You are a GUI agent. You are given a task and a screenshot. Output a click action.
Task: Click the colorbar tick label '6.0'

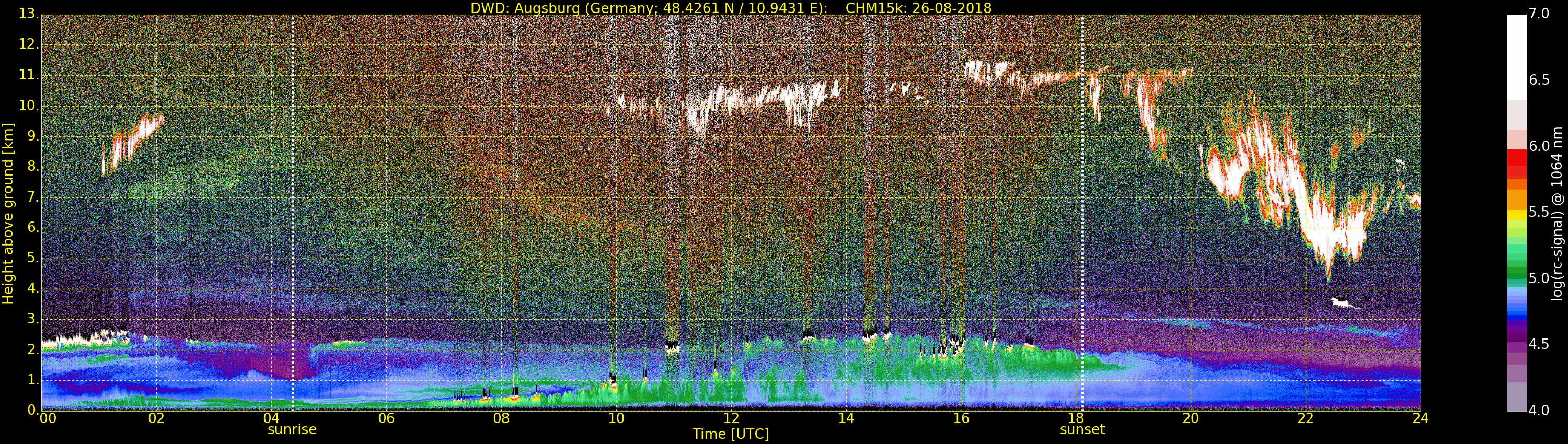click(1539, 147)
